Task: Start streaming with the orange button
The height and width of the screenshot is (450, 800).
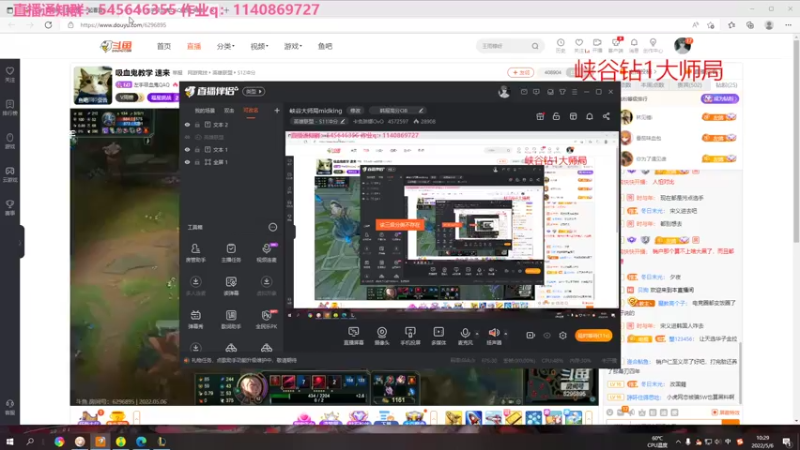Action: [x=593, y=336]
